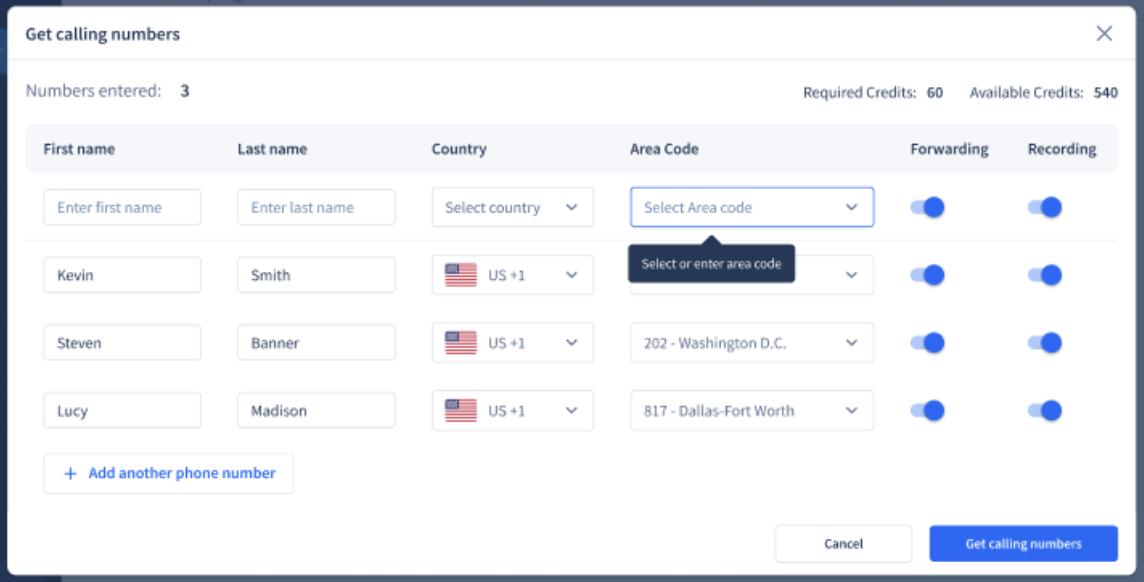
Task: Click the Numbers entered count 3
Action: click(185, 91)
